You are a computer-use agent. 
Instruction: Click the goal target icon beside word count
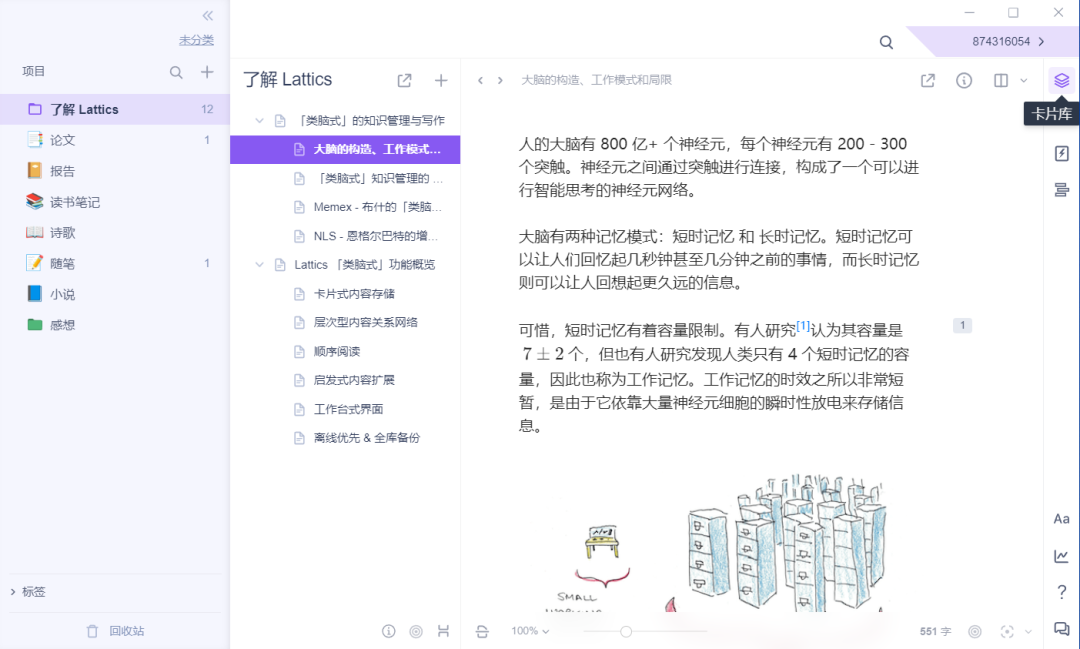(975, 631)
